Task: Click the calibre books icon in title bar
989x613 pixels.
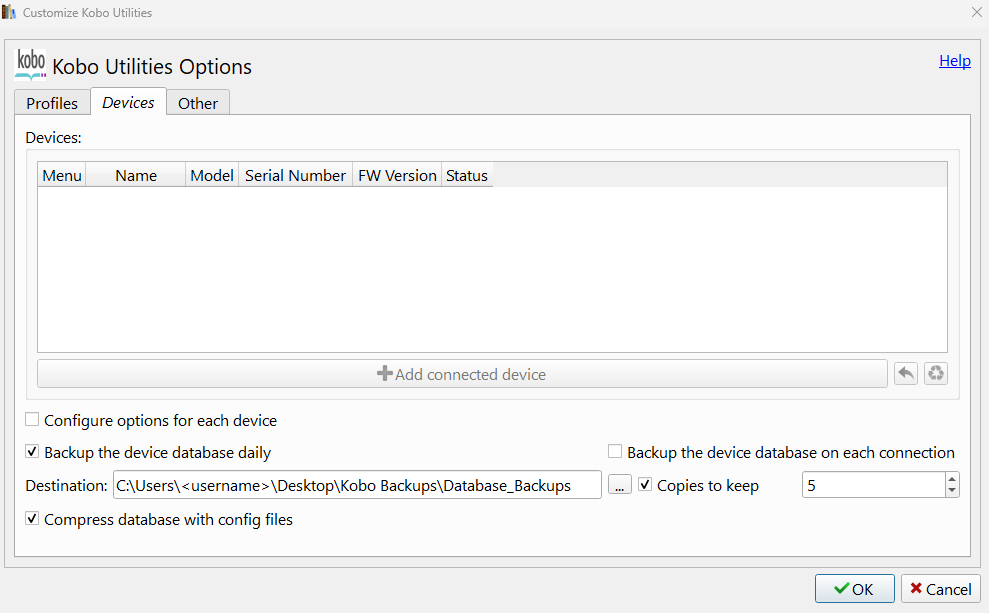Action: [x=10, y=13]
